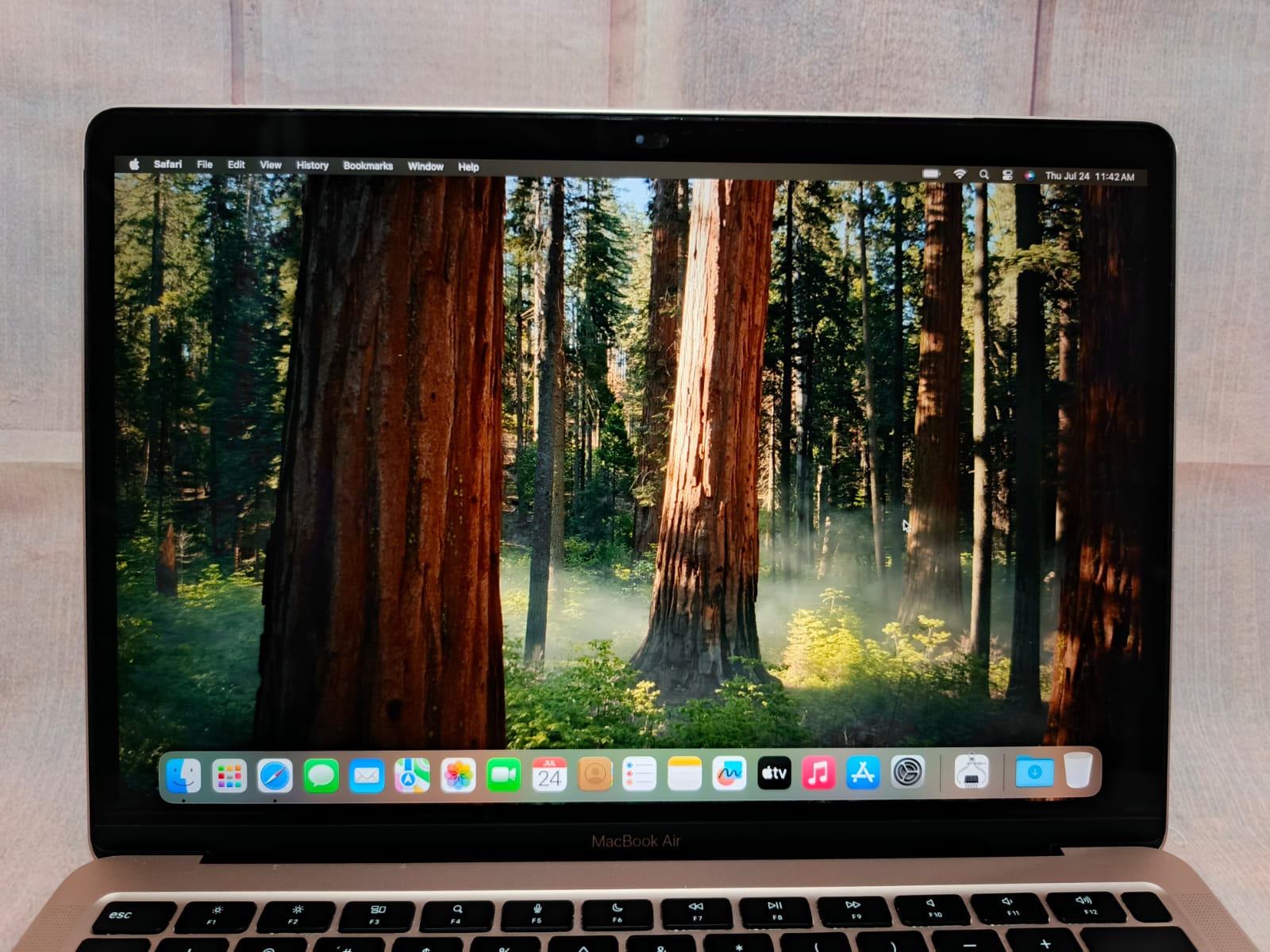1270x952 pixels.
Task: Open the File menu
Action: pos(205,164)
